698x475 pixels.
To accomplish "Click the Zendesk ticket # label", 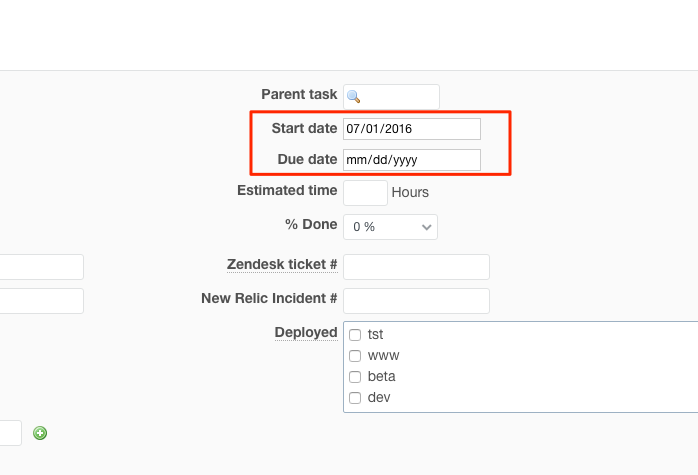I will 282,264.
